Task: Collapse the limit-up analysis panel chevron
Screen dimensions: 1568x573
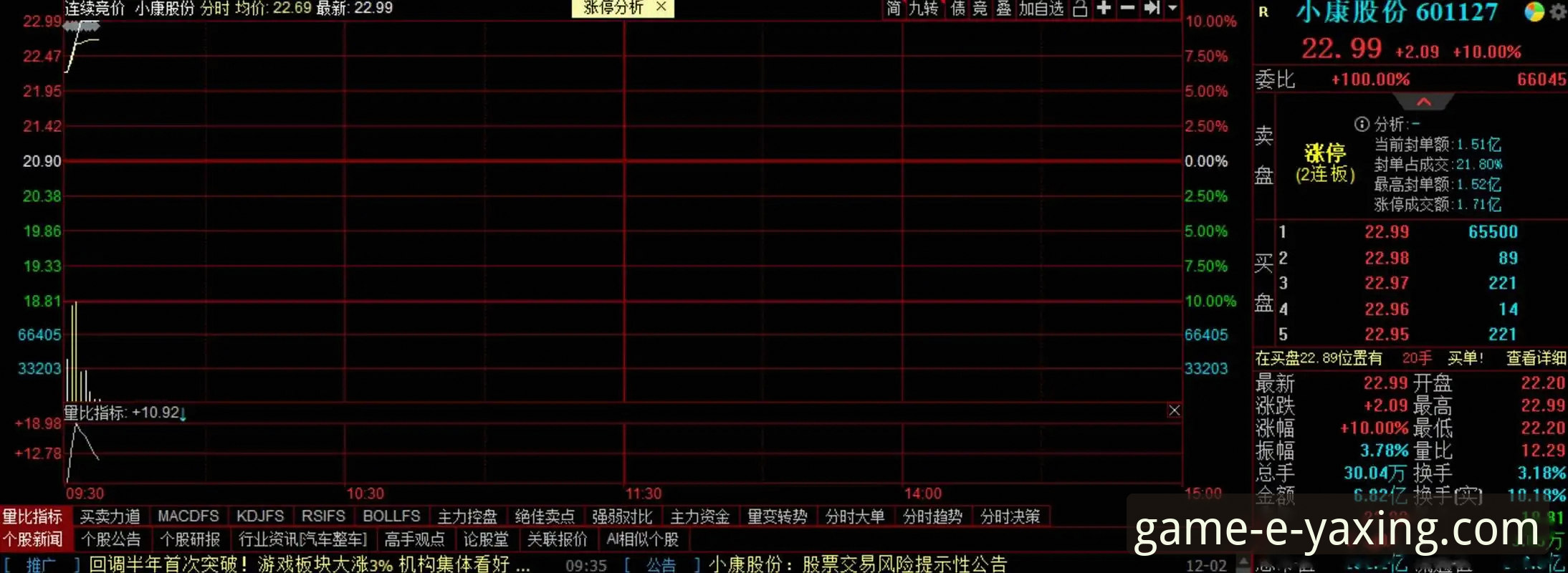Action: pyautogui.click(x=1424, y=102)
